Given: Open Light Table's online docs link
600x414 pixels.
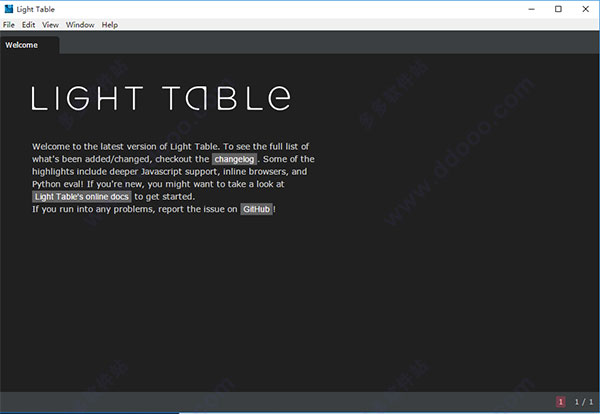Looking at the screenshot, I should (x=82, y=197).
